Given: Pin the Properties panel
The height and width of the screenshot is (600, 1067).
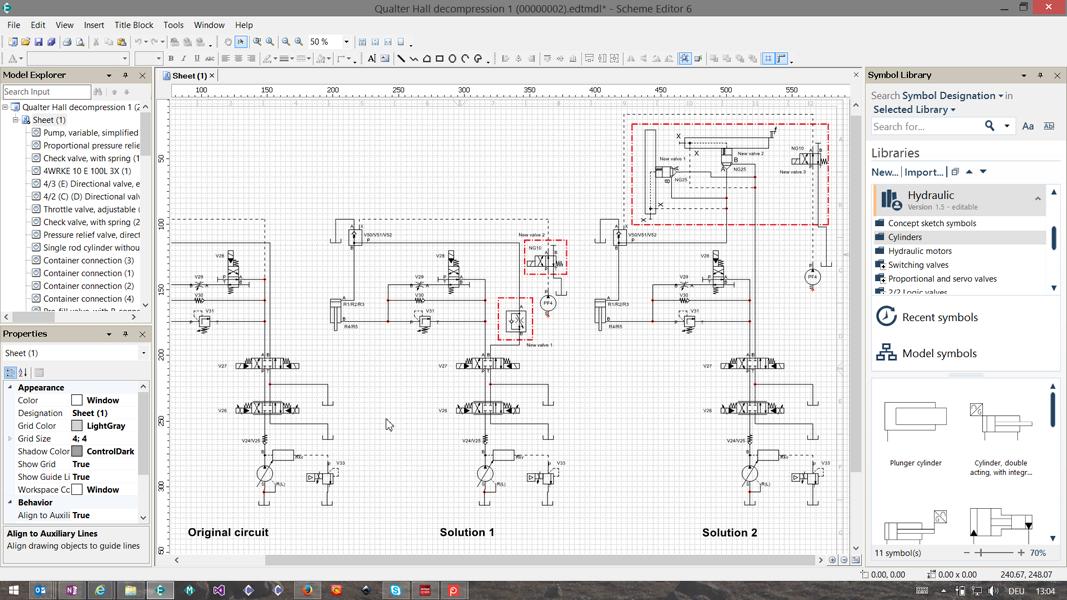Looking at the screenshot, I should tap(125, 334).
